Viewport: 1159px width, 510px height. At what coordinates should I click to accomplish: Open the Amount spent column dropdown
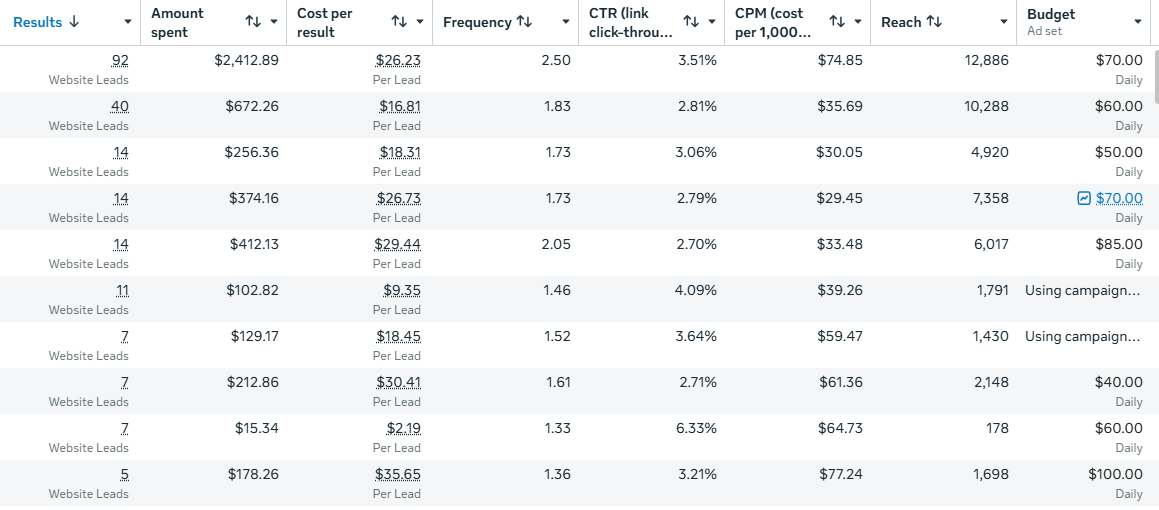pyautogui.click(x=274, y=22)
